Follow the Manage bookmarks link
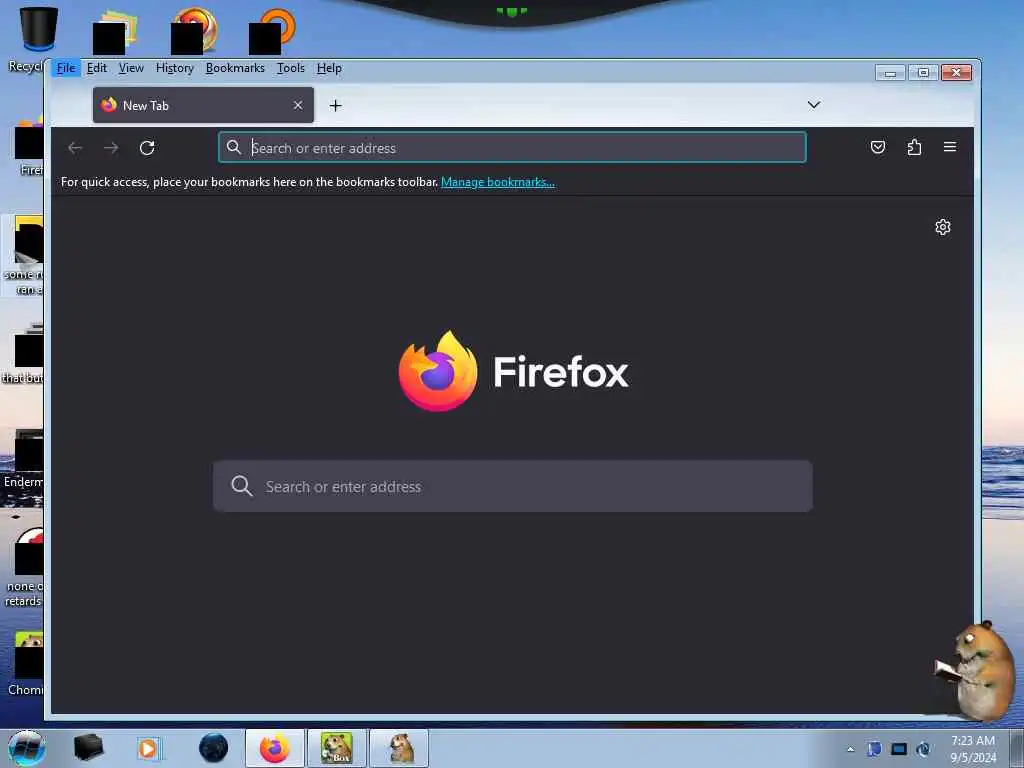 click(x=498, y=182)
